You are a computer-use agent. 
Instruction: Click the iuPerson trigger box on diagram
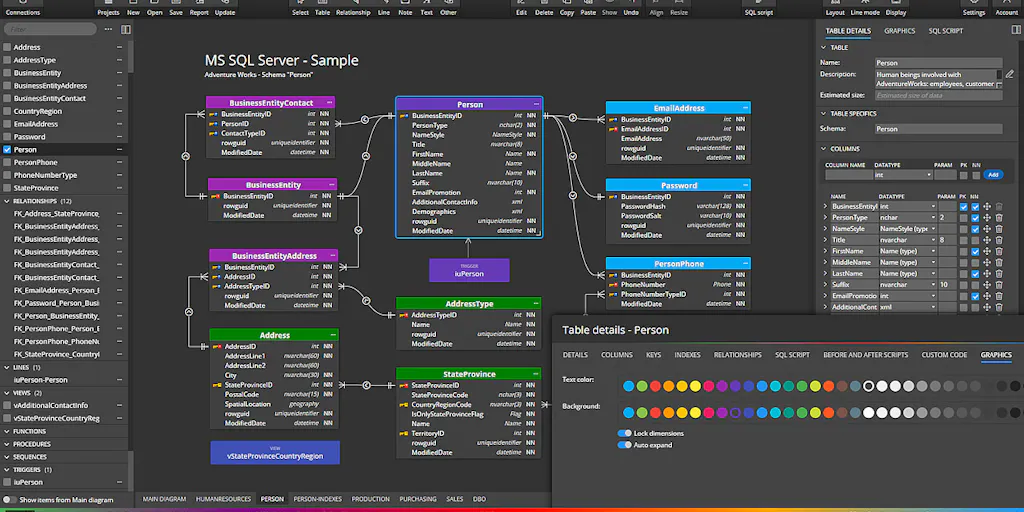pos(469,270)
